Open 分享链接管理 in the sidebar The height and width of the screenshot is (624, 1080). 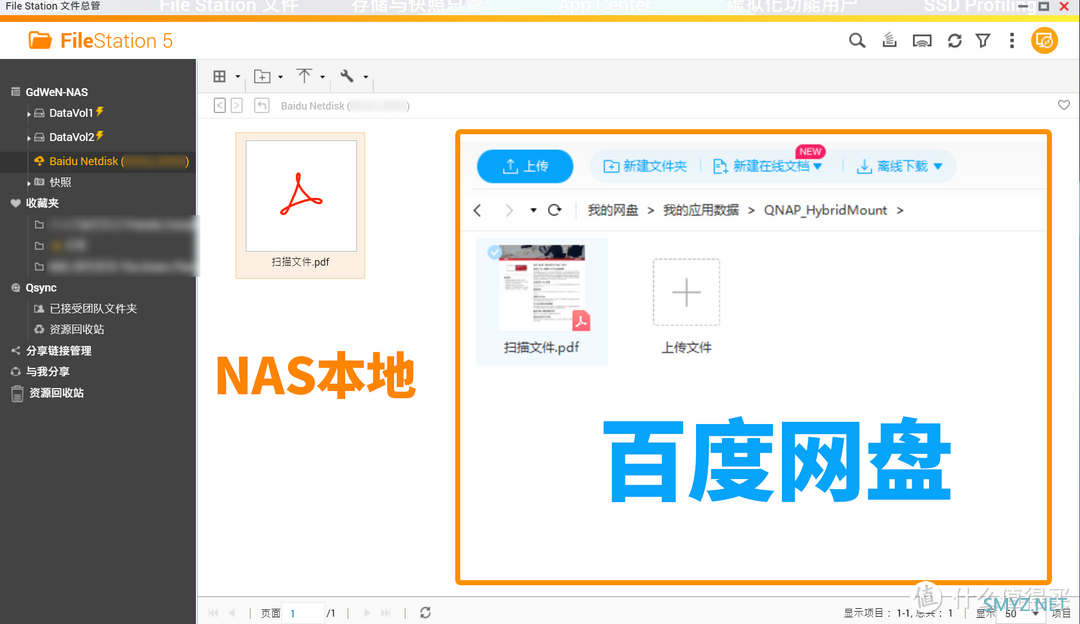tap(59, 351)
